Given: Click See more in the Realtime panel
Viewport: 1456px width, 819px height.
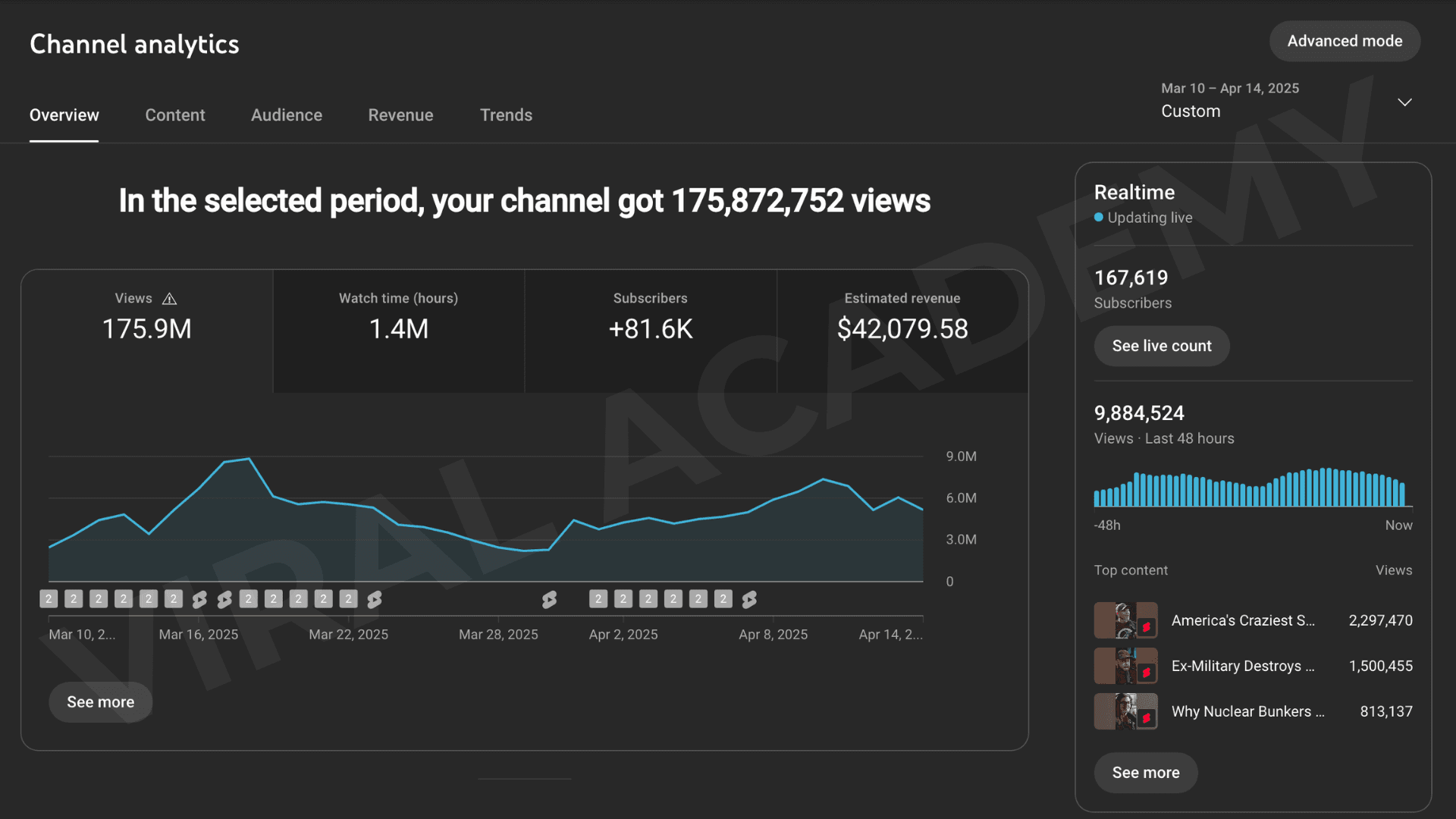Looking at the screenshot, I should (1145, 773).
